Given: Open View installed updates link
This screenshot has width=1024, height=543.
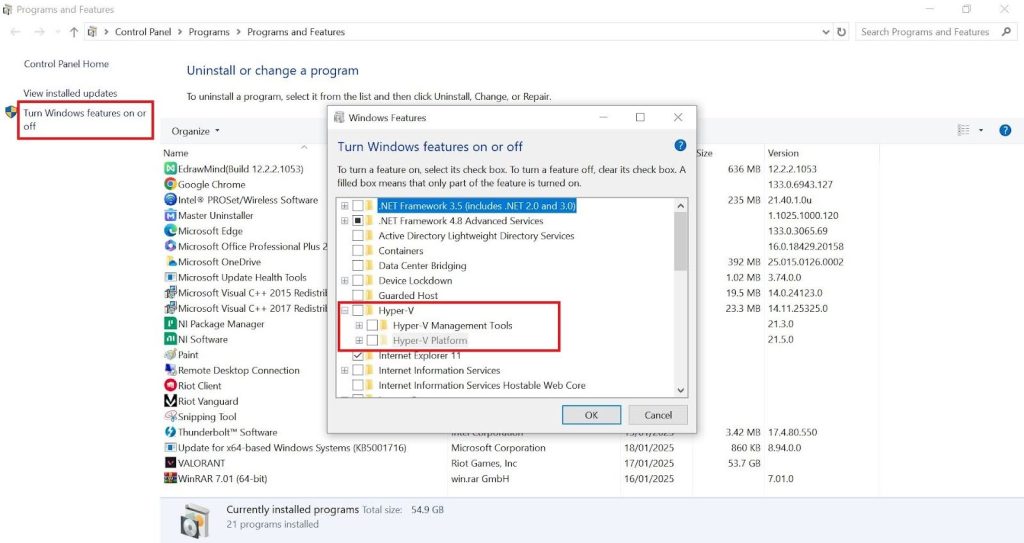Looking at the screenshot, I should point(71,93).
